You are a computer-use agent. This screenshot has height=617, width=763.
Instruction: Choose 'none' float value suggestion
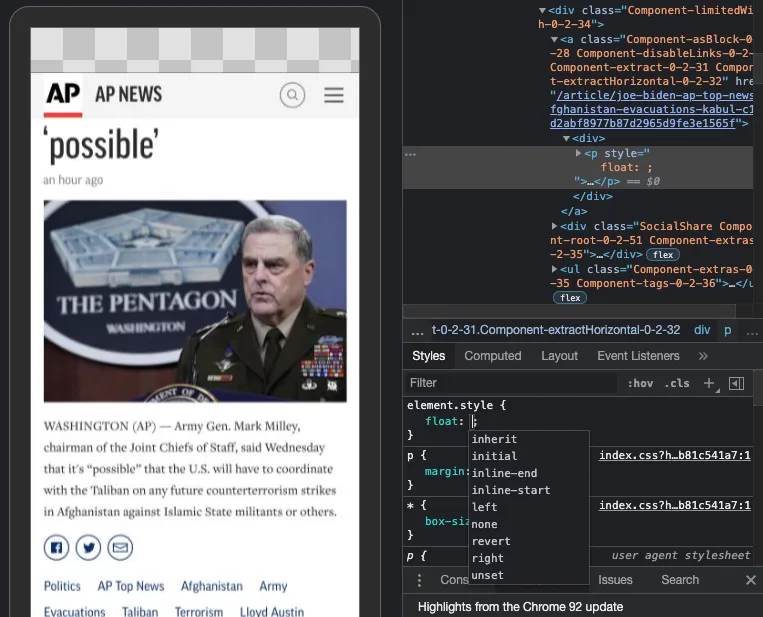(529, 525)
